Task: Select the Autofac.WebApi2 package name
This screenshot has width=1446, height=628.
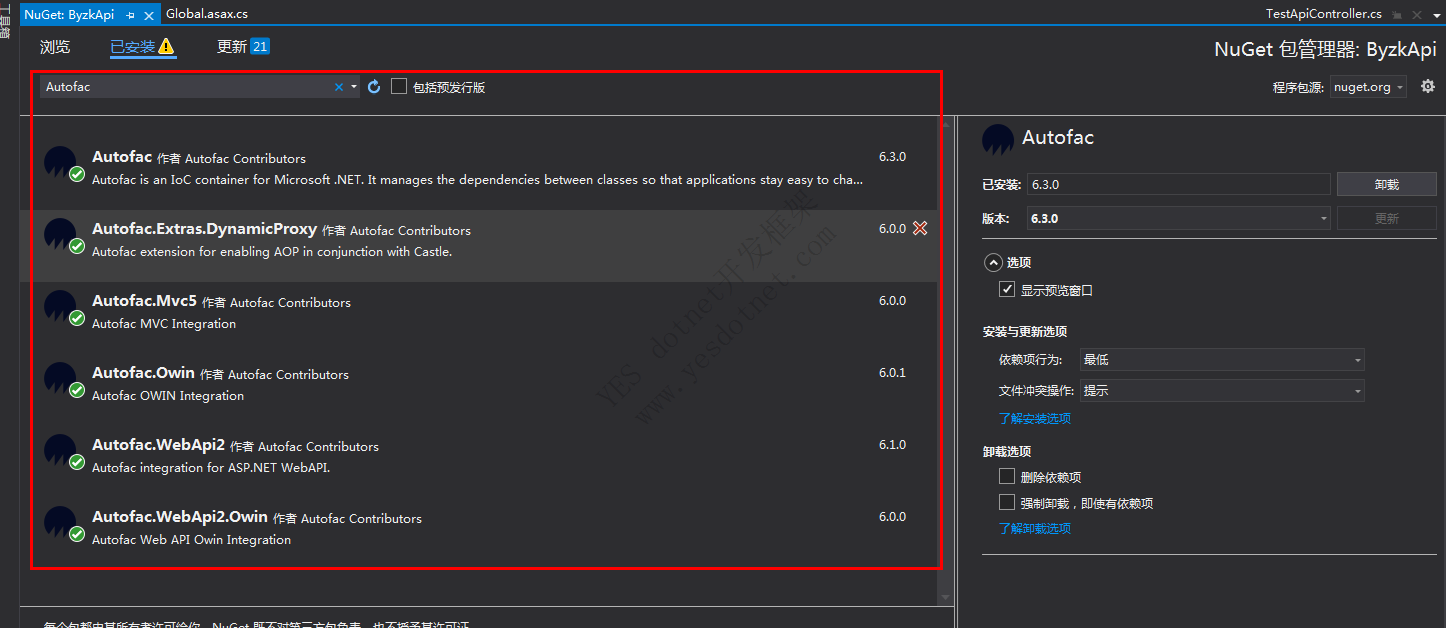Action: point(158,445)
